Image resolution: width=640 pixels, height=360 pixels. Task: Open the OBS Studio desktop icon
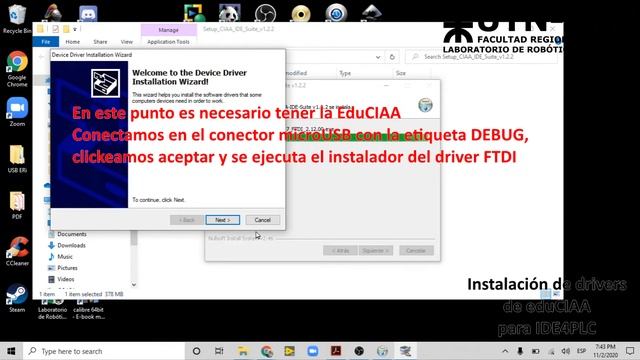coord(265,13)
